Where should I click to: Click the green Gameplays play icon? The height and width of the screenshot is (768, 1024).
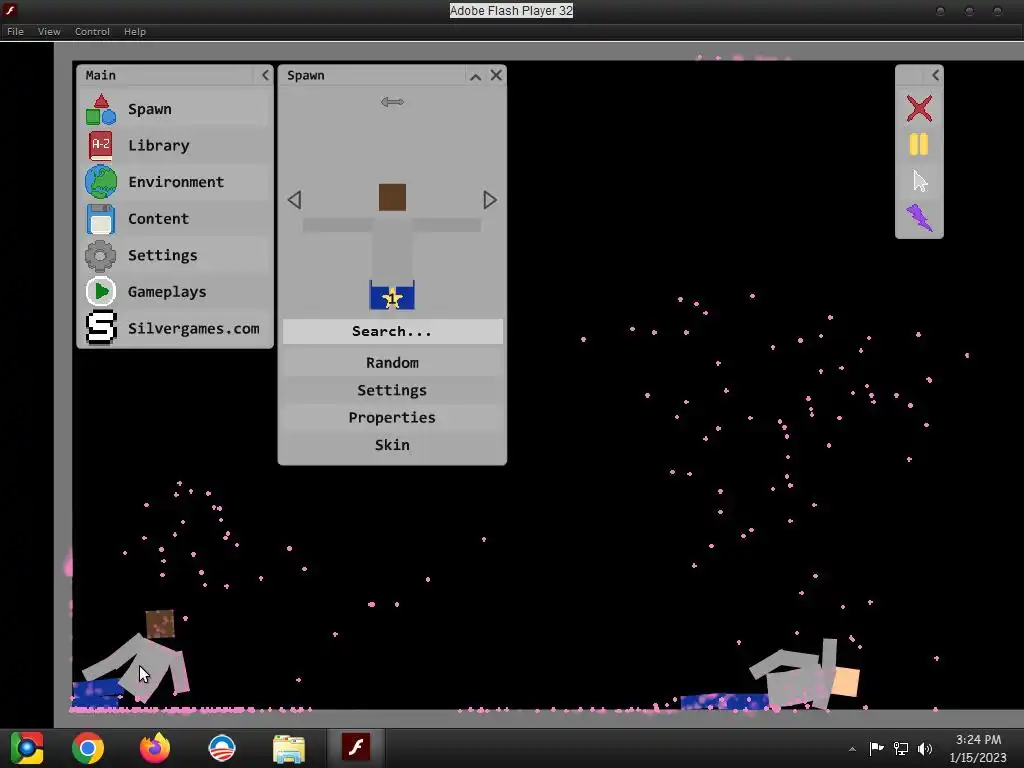[101, 291]
